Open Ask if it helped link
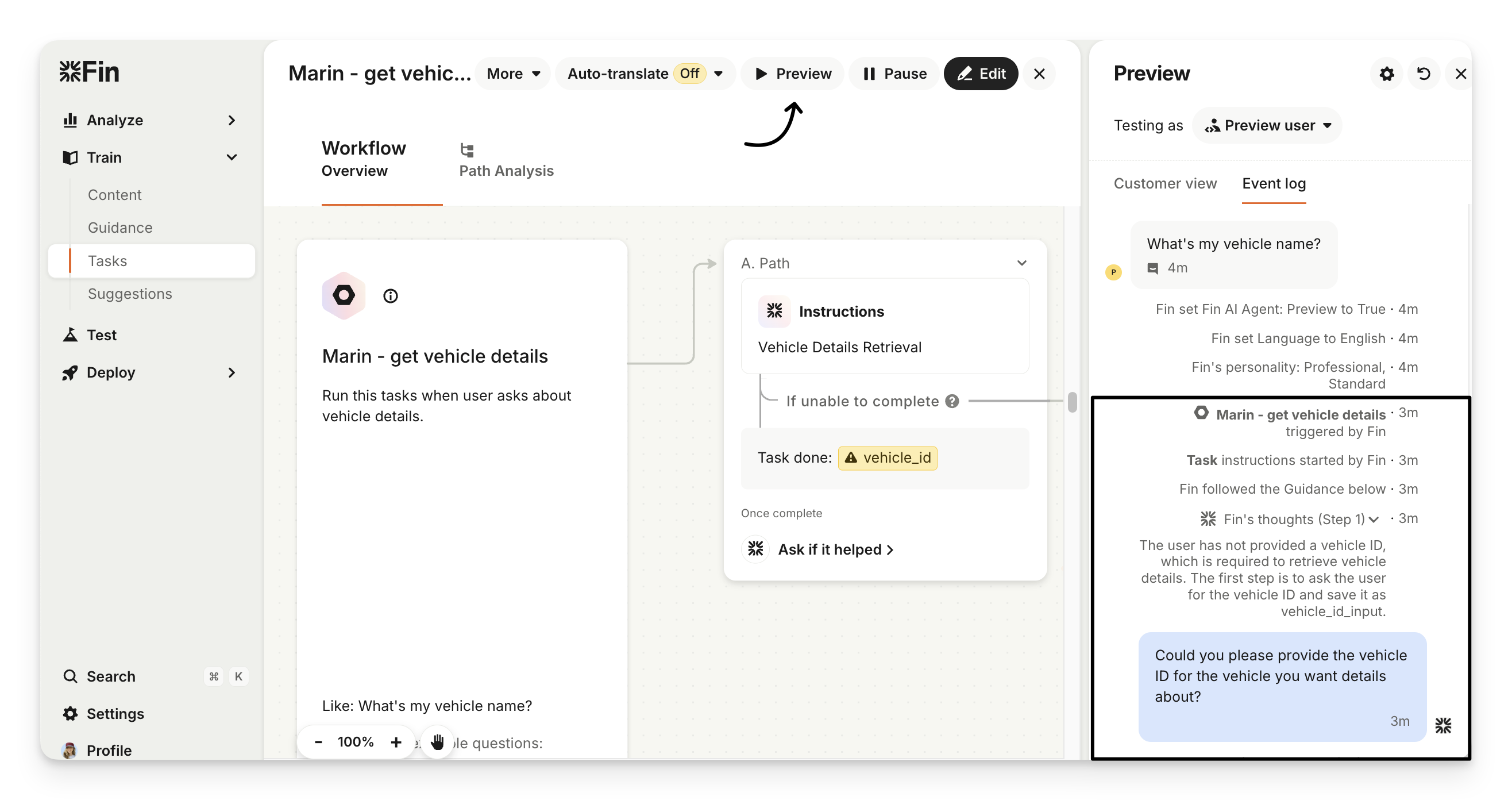 tap(835, 550)
